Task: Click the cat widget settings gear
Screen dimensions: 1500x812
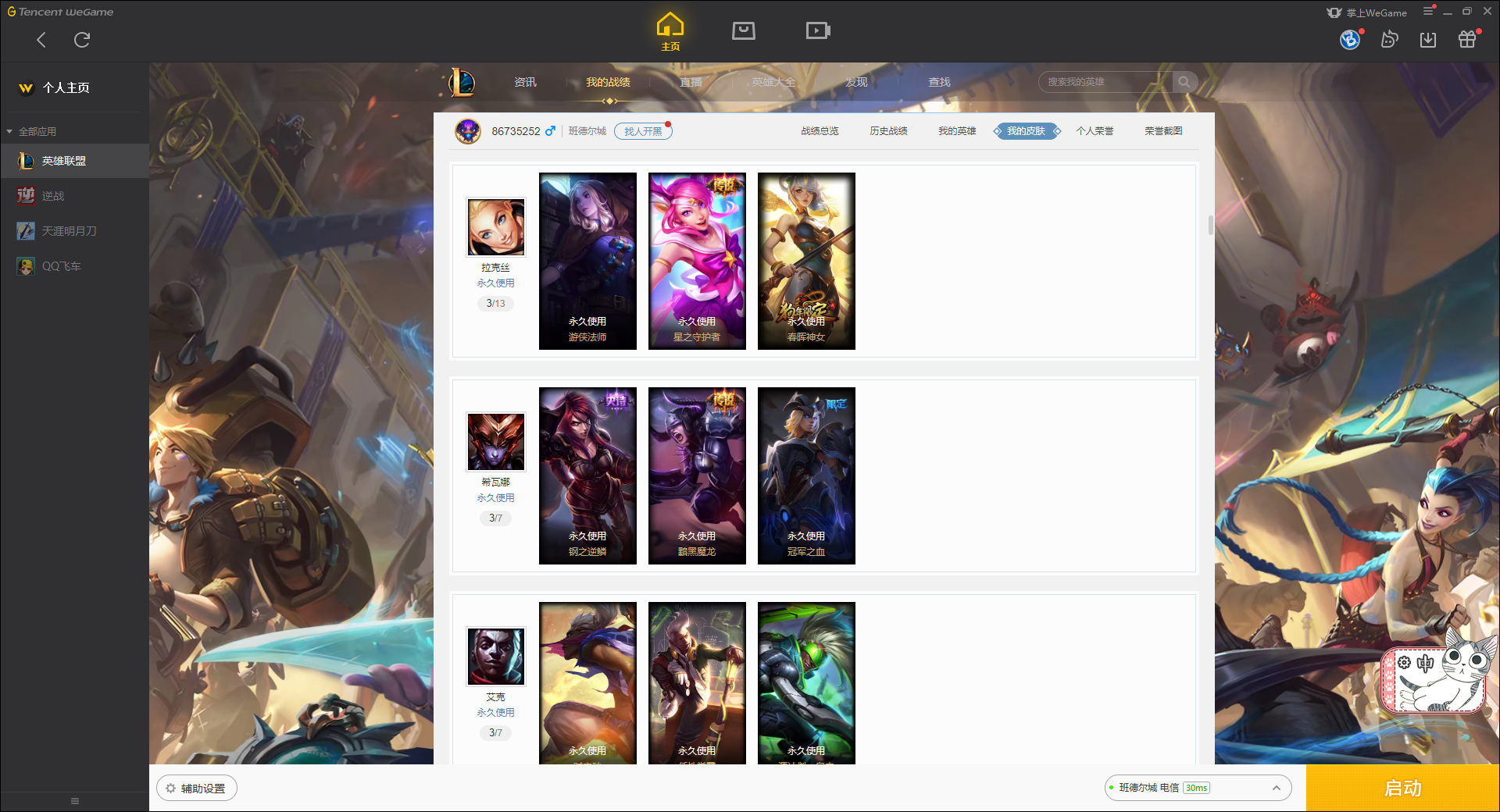Action: coord(1404,662)
